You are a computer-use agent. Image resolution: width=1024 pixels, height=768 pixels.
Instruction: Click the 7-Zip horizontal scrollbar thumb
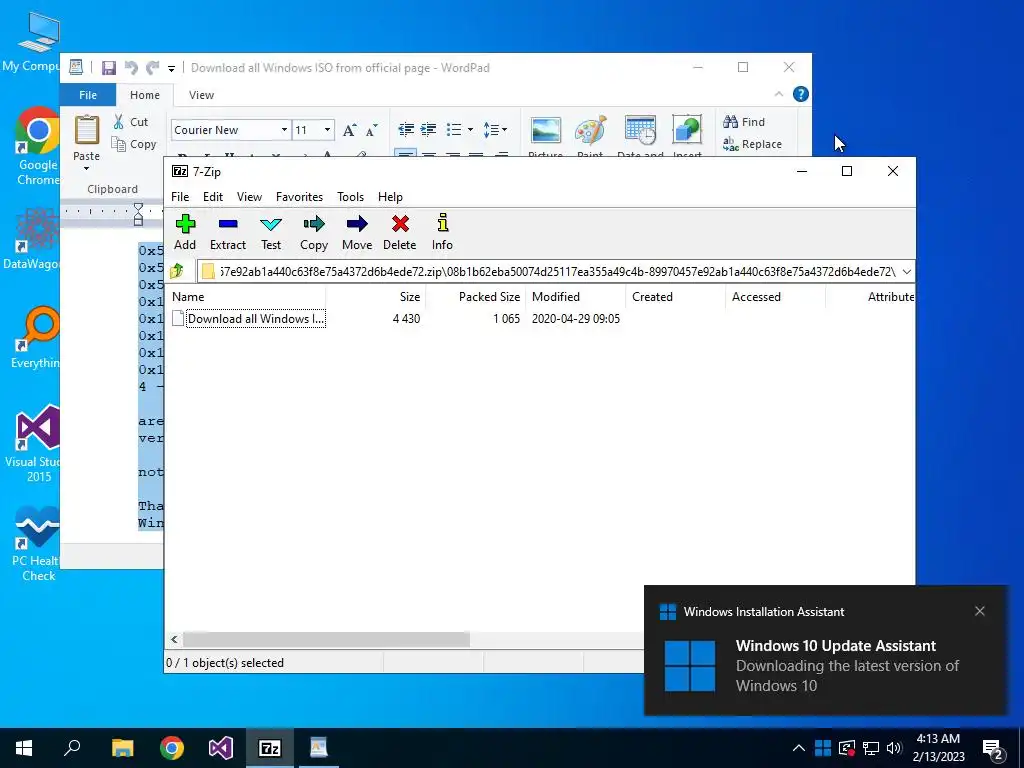326,639
